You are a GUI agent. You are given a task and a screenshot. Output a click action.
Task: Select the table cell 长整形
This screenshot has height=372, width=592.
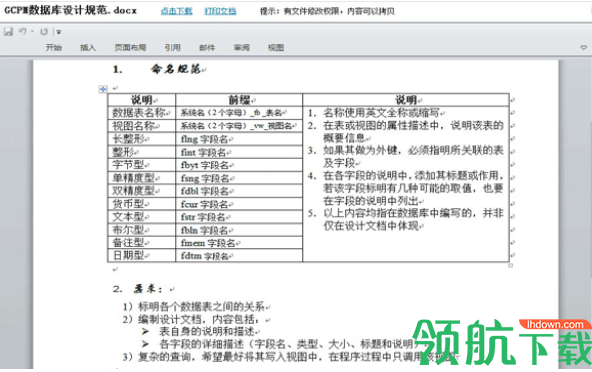click(142, 139)
